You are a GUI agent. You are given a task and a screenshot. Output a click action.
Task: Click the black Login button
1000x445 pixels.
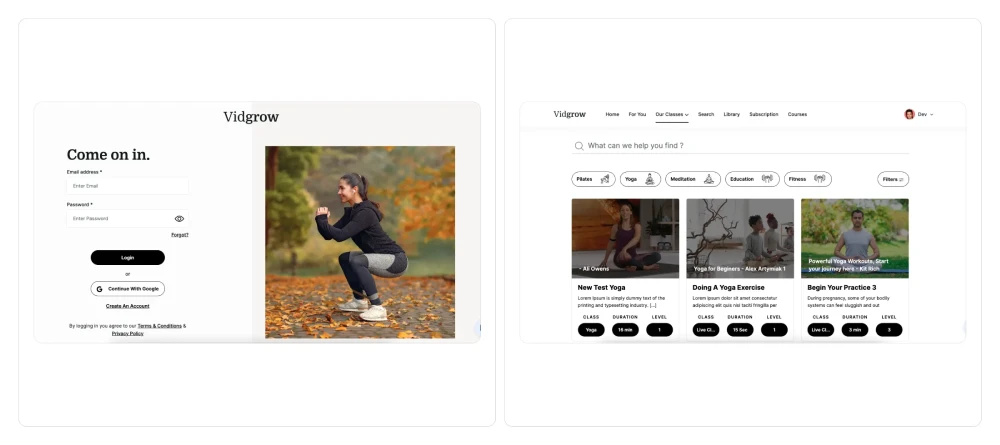point(128,258)
